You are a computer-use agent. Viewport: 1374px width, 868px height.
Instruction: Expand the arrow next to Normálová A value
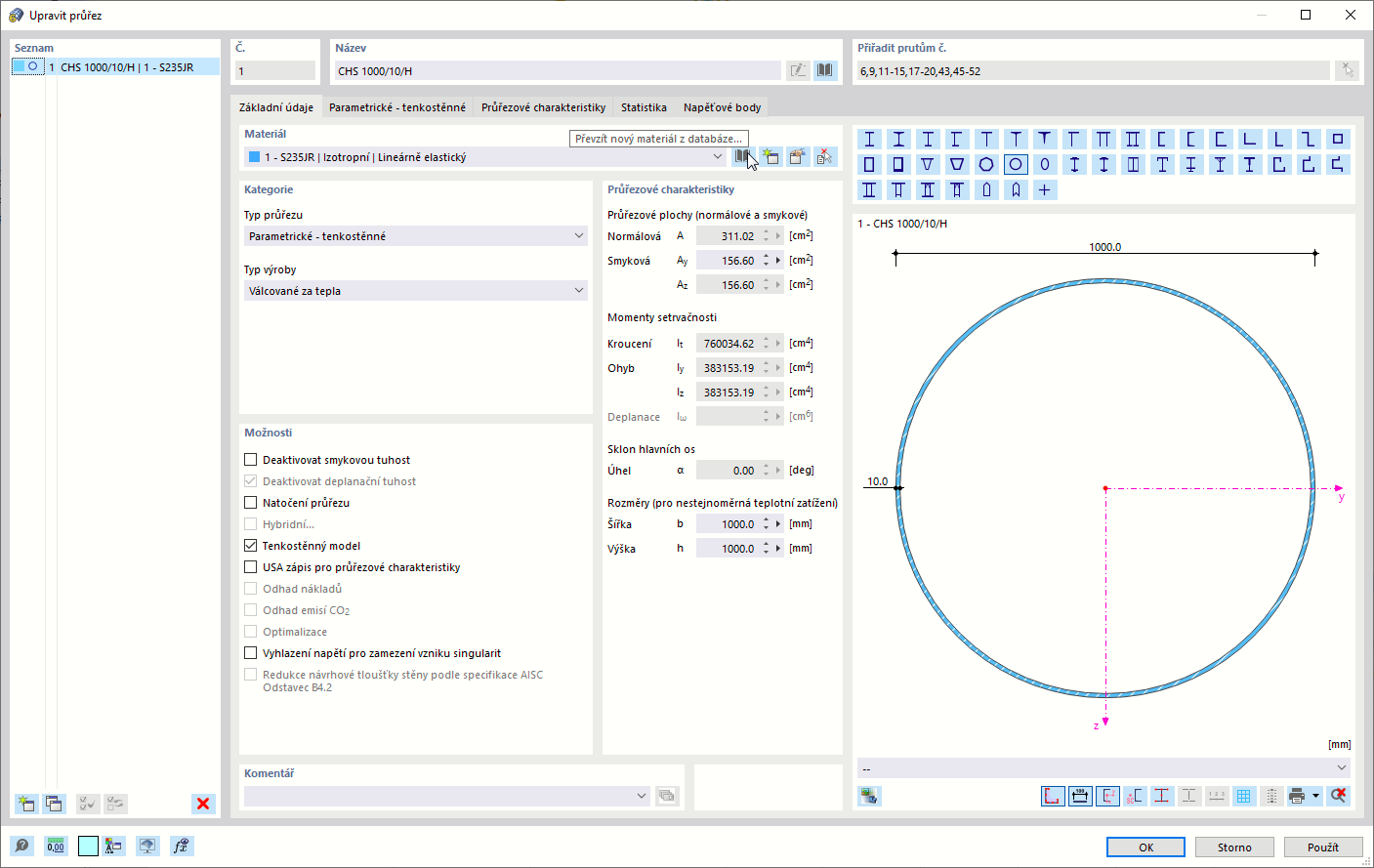[x=778, y=236]
